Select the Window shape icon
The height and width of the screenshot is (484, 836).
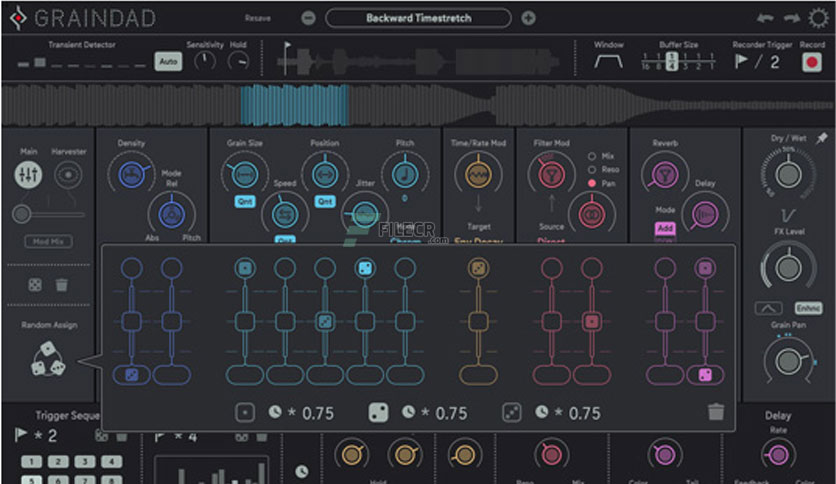(x=608, y=61)
